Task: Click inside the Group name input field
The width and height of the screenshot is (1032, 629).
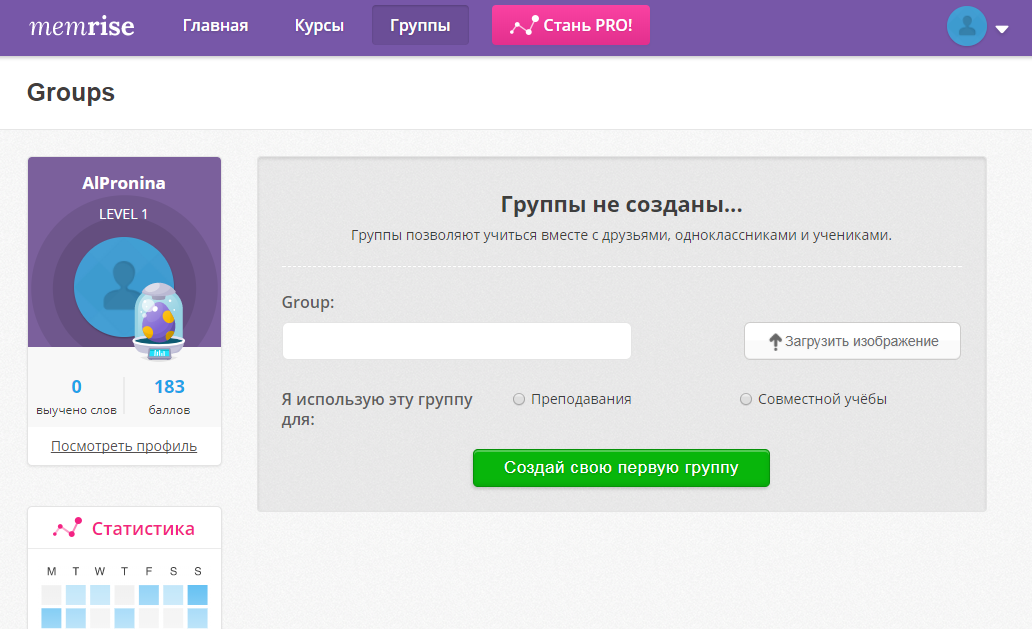Action: 456,340
